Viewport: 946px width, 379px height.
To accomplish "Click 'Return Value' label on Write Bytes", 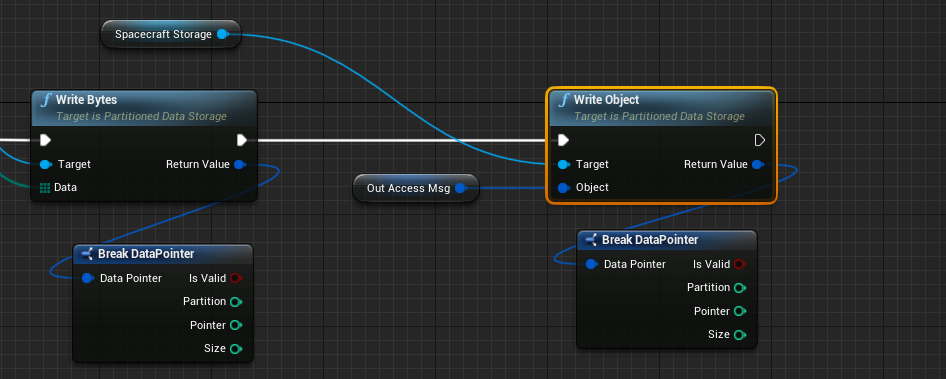I will (198, 164).
